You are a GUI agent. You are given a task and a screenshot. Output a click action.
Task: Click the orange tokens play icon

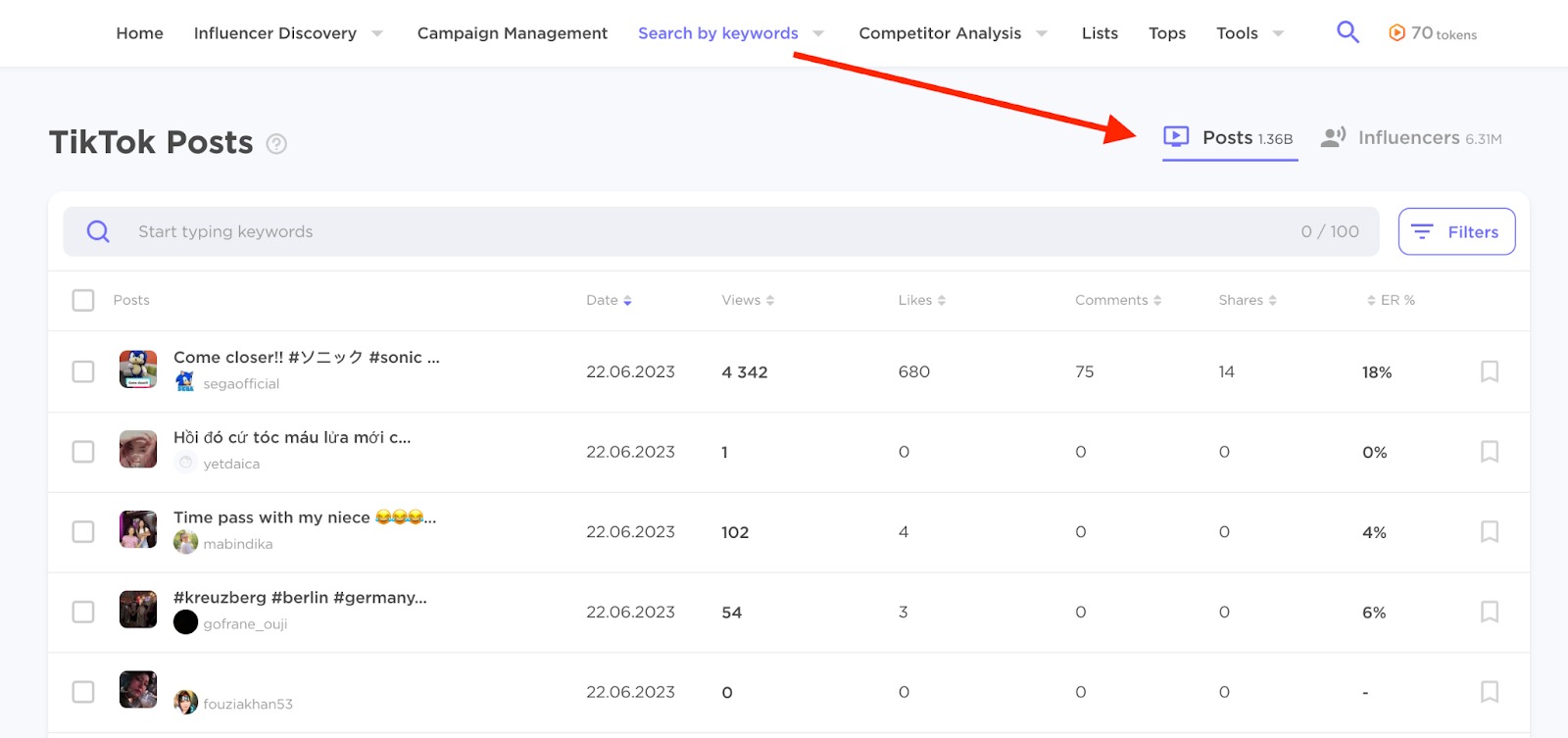(1396, 33)
